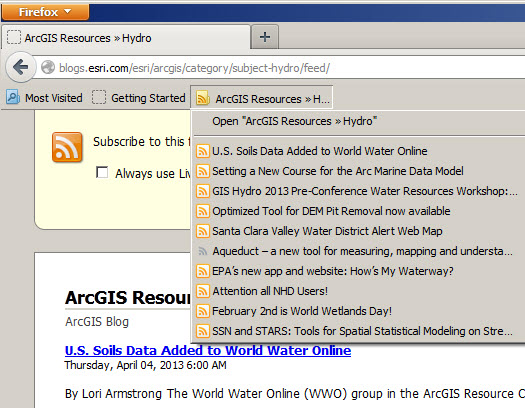Screen dimensions: 525x408
Task: Open the Getting Started bookmark
Action: (139, 98)
